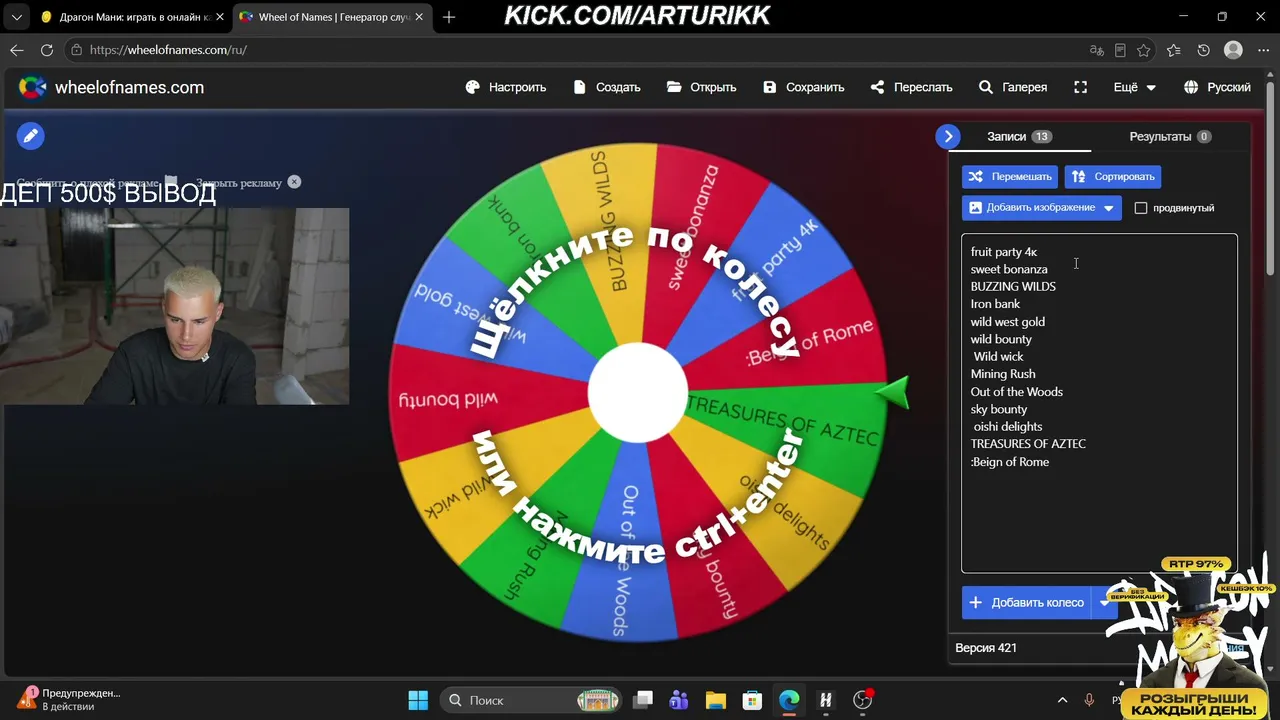This screenshot has height=720, width=1280.
Task: Click the 'wild west gold' entry line
Action: pyautogui.click(x=1008, y=322)
